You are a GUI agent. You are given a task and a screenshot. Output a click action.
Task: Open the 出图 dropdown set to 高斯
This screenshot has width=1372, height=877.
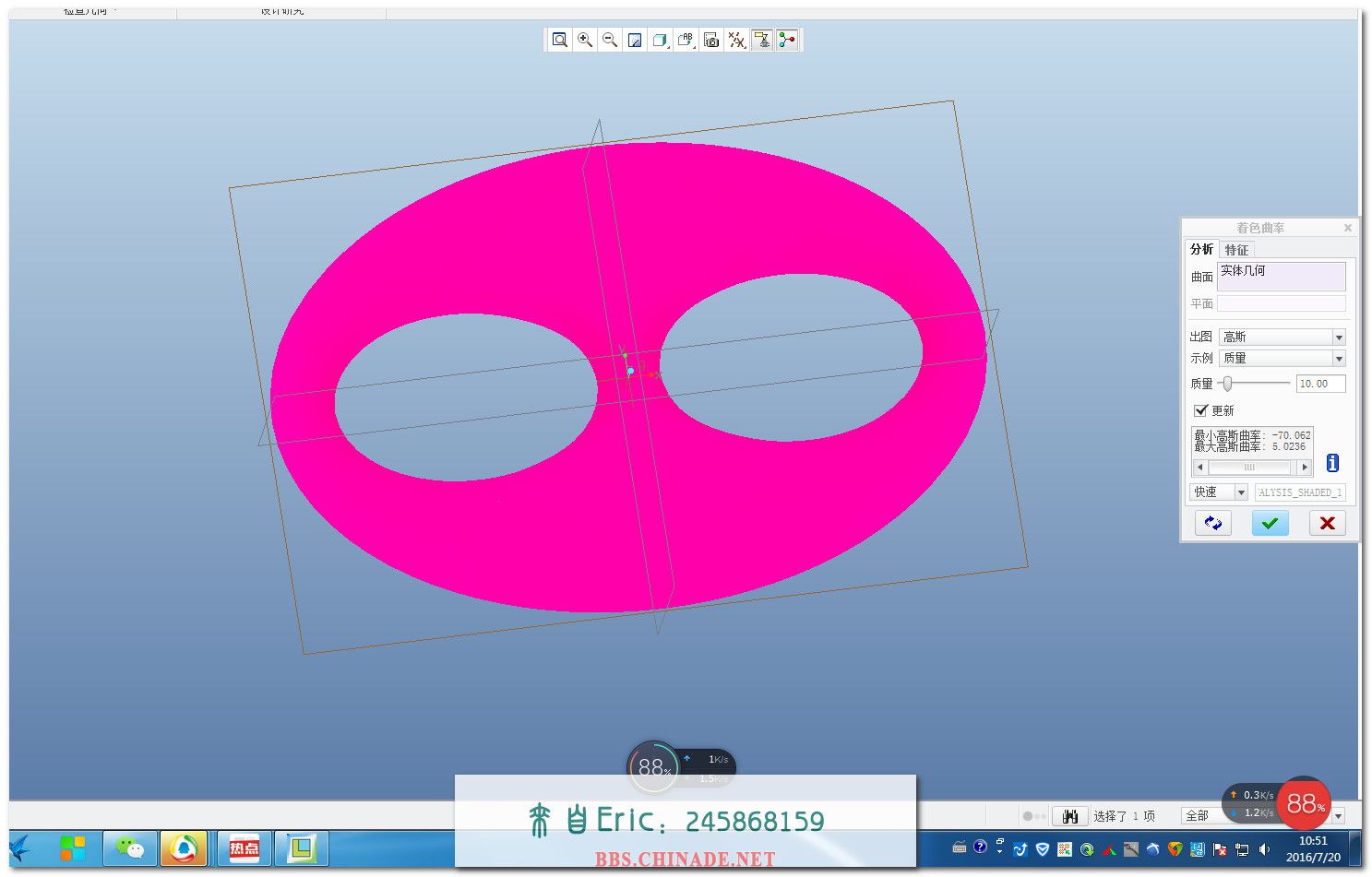point(1282,337)
